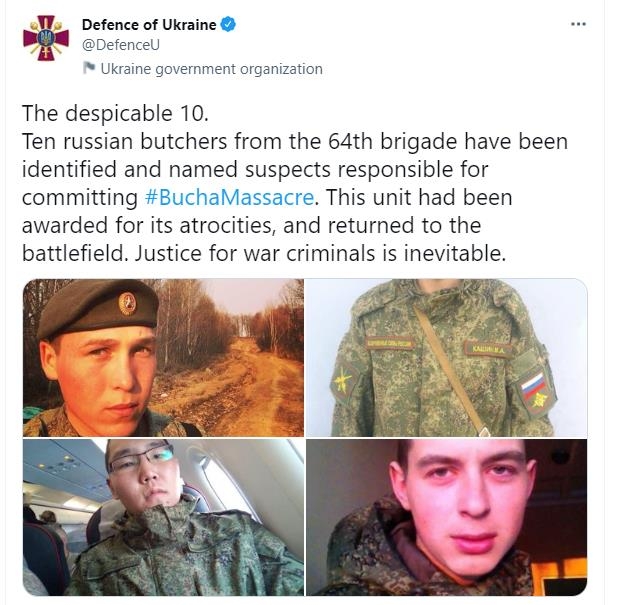Open the #BuchaMassacre hashtag
628x605 pixels.
(229, 197)
